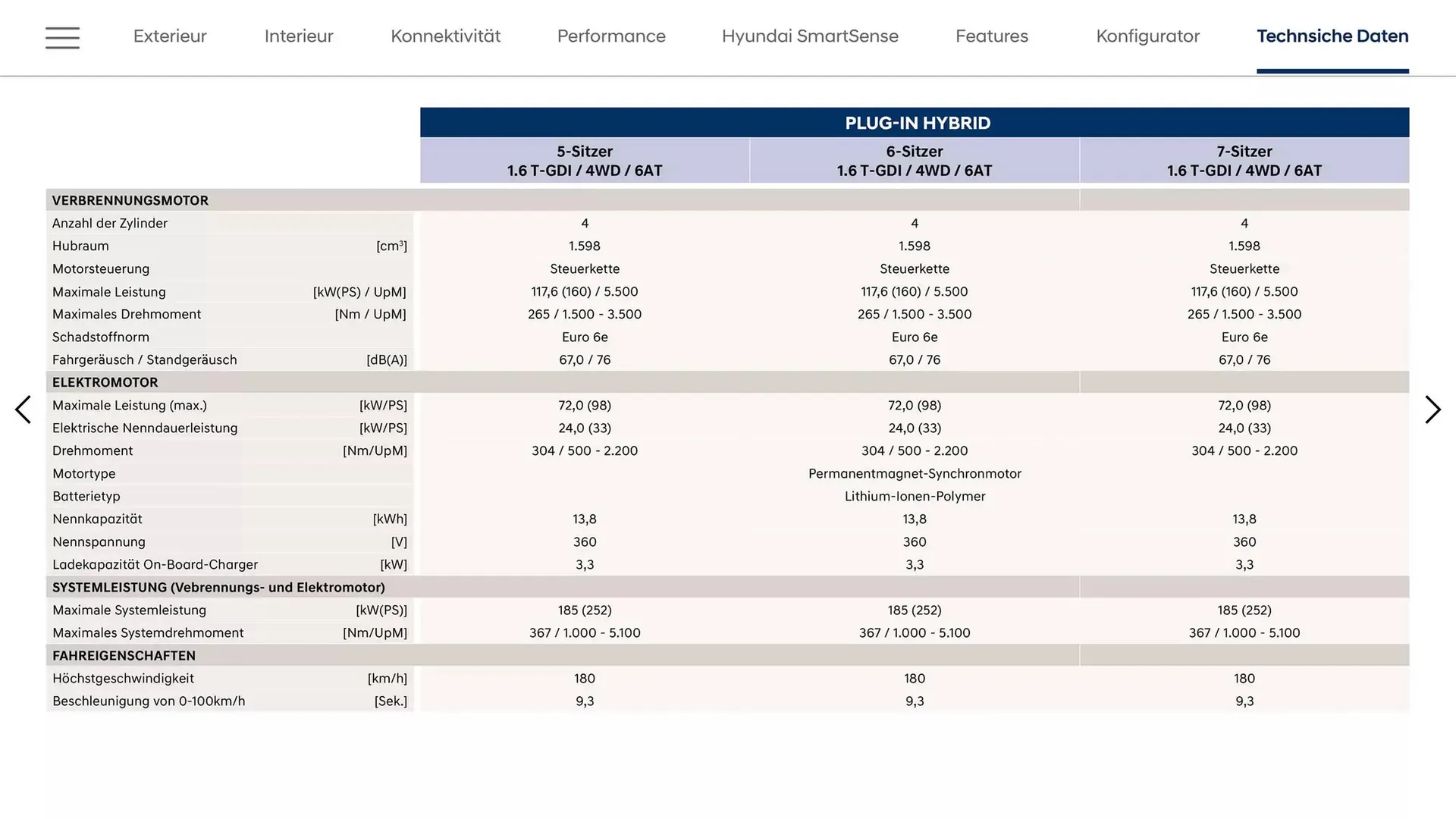The width and height of the screenshot is (1456, 819).
Task: Navigate to Exterieur section
Action: point(170,36)
